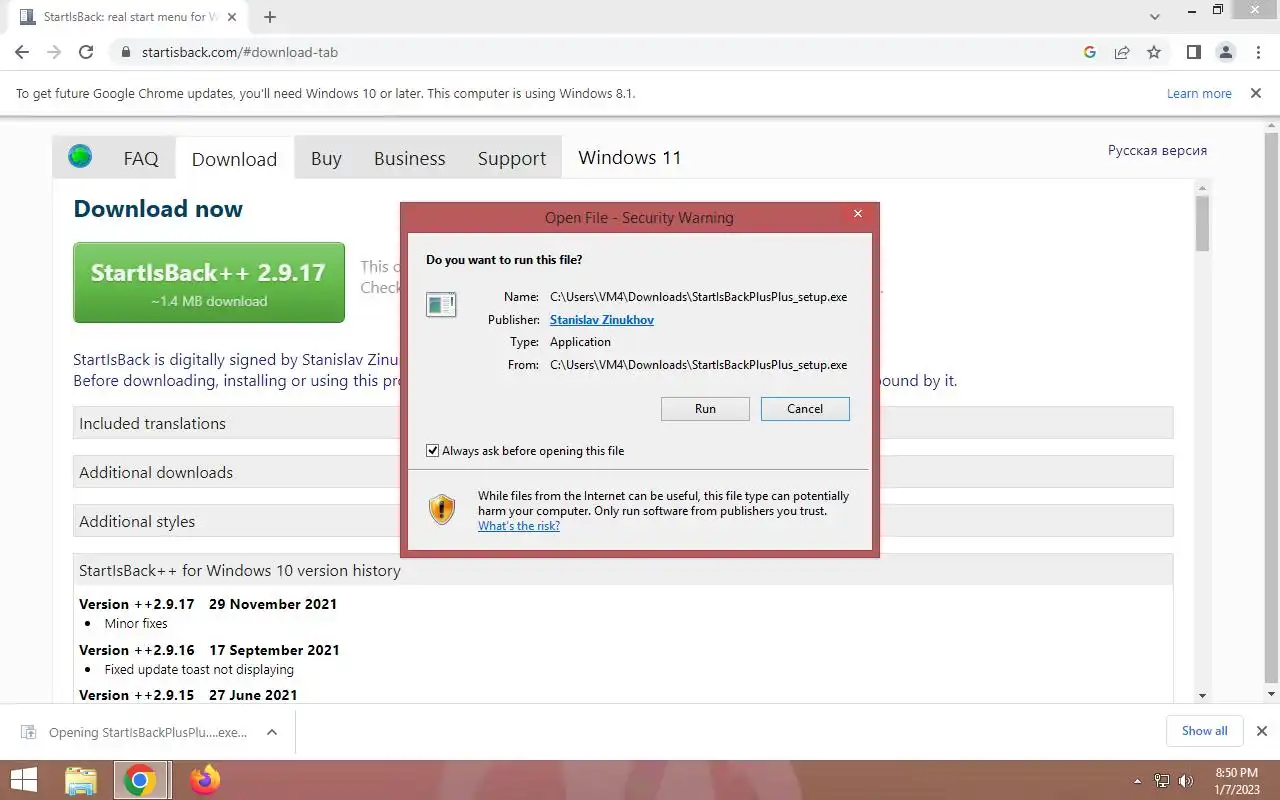
Task: Open the FAQ tab
Action: 141,158
